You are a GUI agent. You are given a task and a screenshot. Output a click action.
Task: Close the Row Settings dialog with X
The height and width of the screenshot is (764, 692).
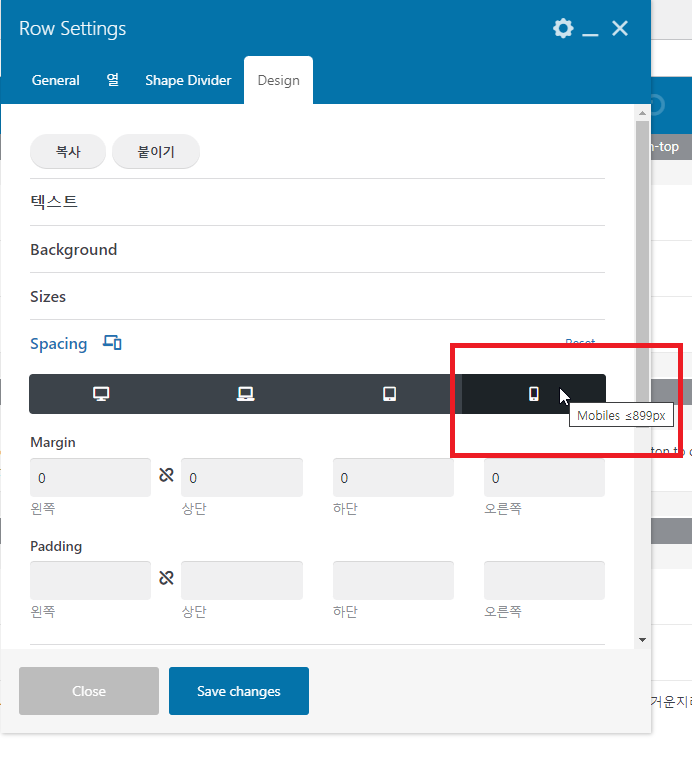620,28
